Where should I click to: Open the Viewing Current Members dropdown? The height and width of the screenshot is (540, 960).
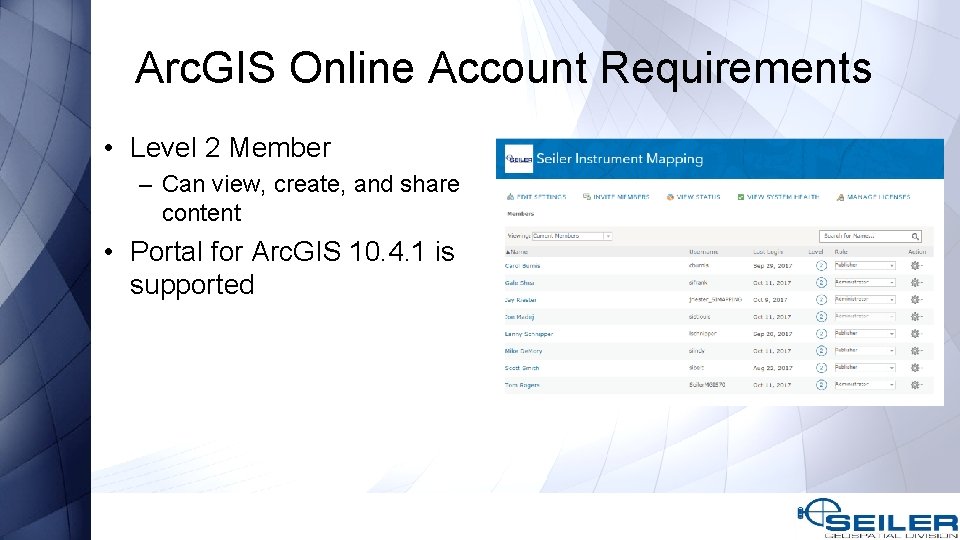[x=572, y=236]
